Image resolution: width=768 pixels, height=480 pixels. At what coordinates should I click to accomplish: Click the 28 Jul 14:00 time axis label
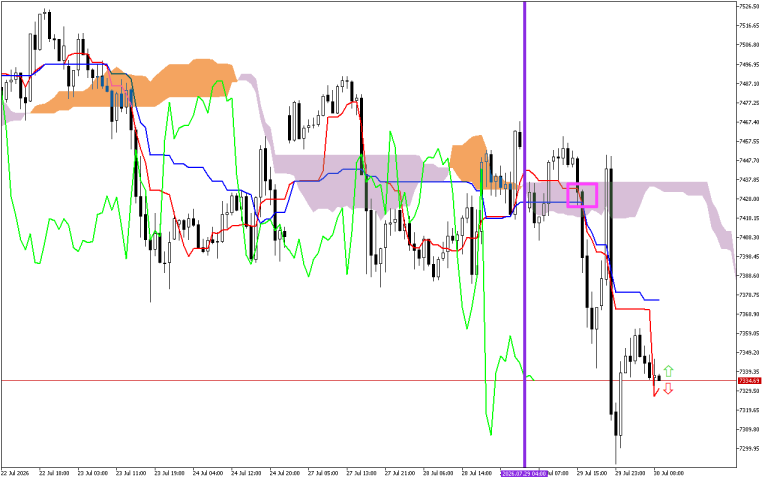(477, 474)
